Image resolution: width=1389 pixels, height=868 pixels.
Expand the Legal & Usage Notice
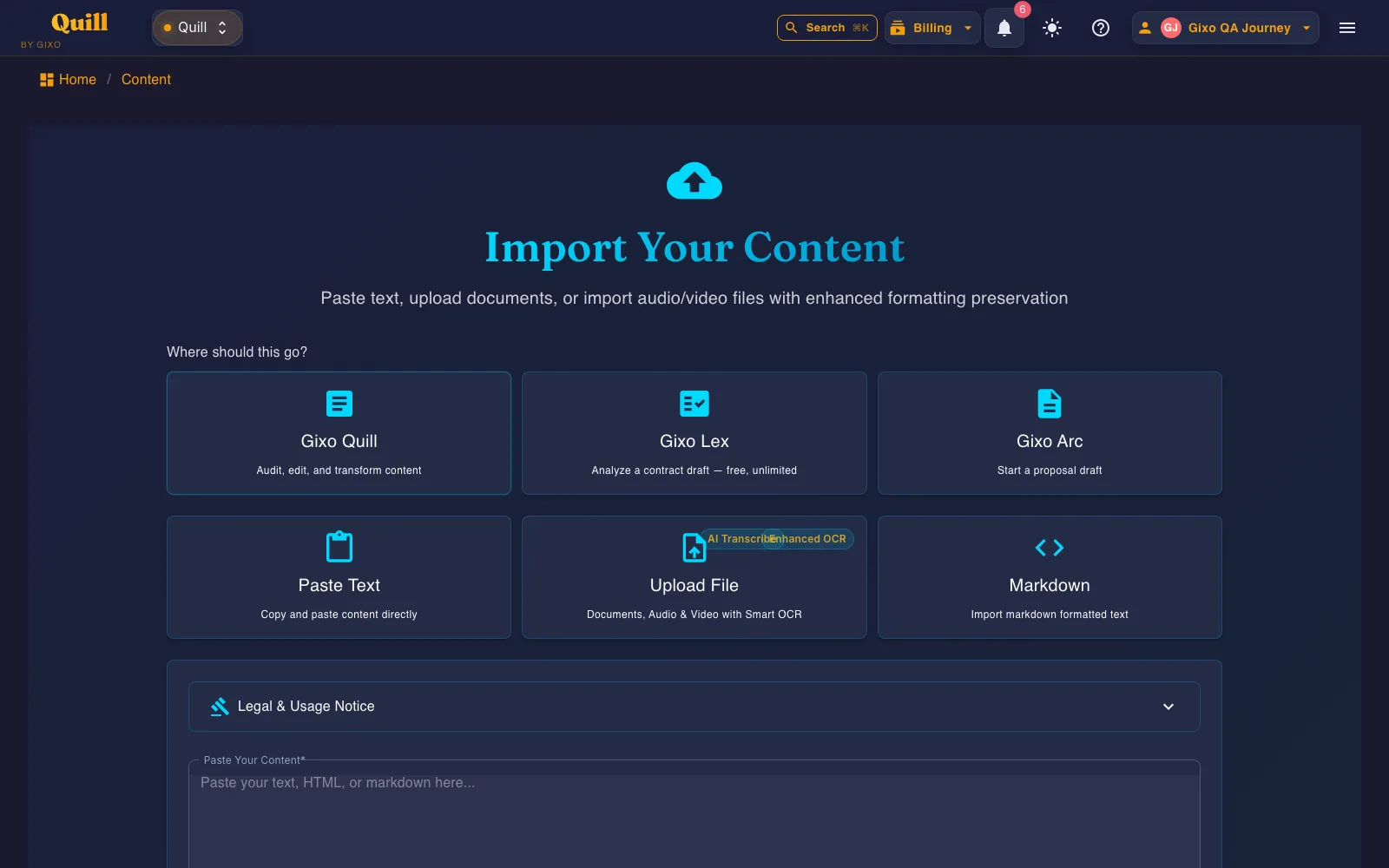[694, 707]
